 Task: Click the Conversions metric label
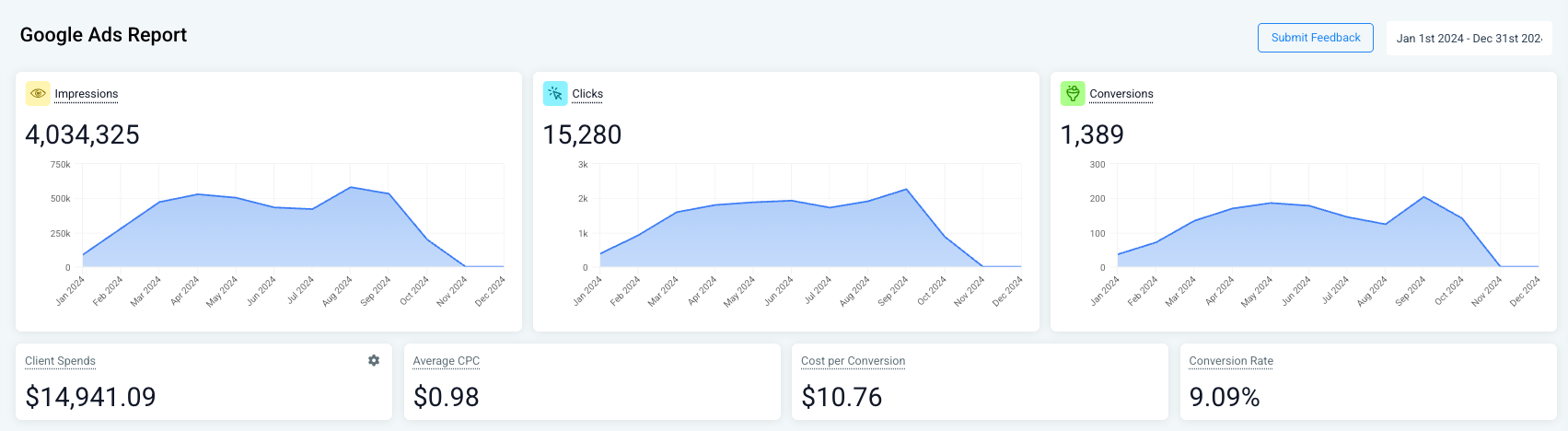1121,94
